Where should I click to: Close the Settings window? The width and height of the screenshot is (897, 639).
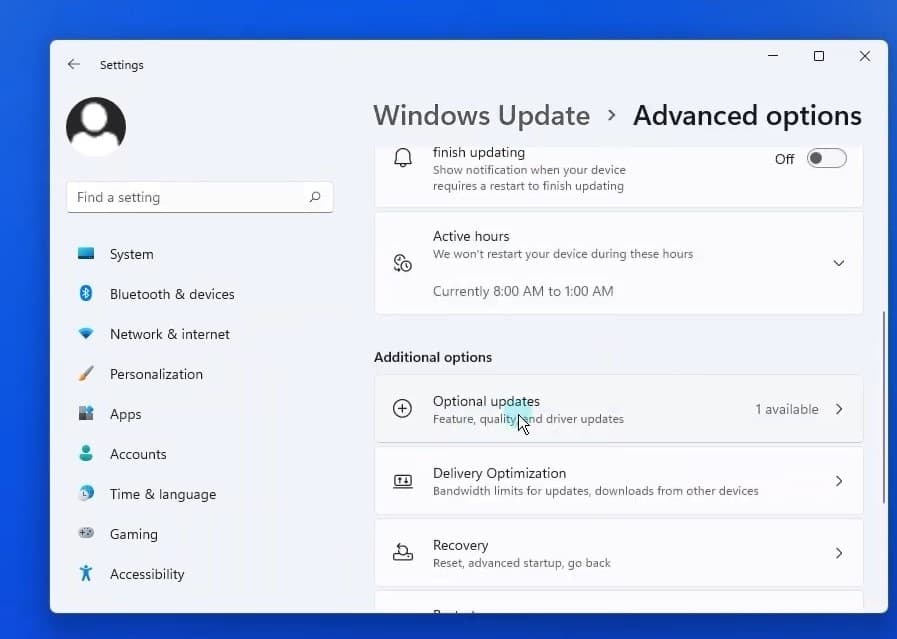865,56
